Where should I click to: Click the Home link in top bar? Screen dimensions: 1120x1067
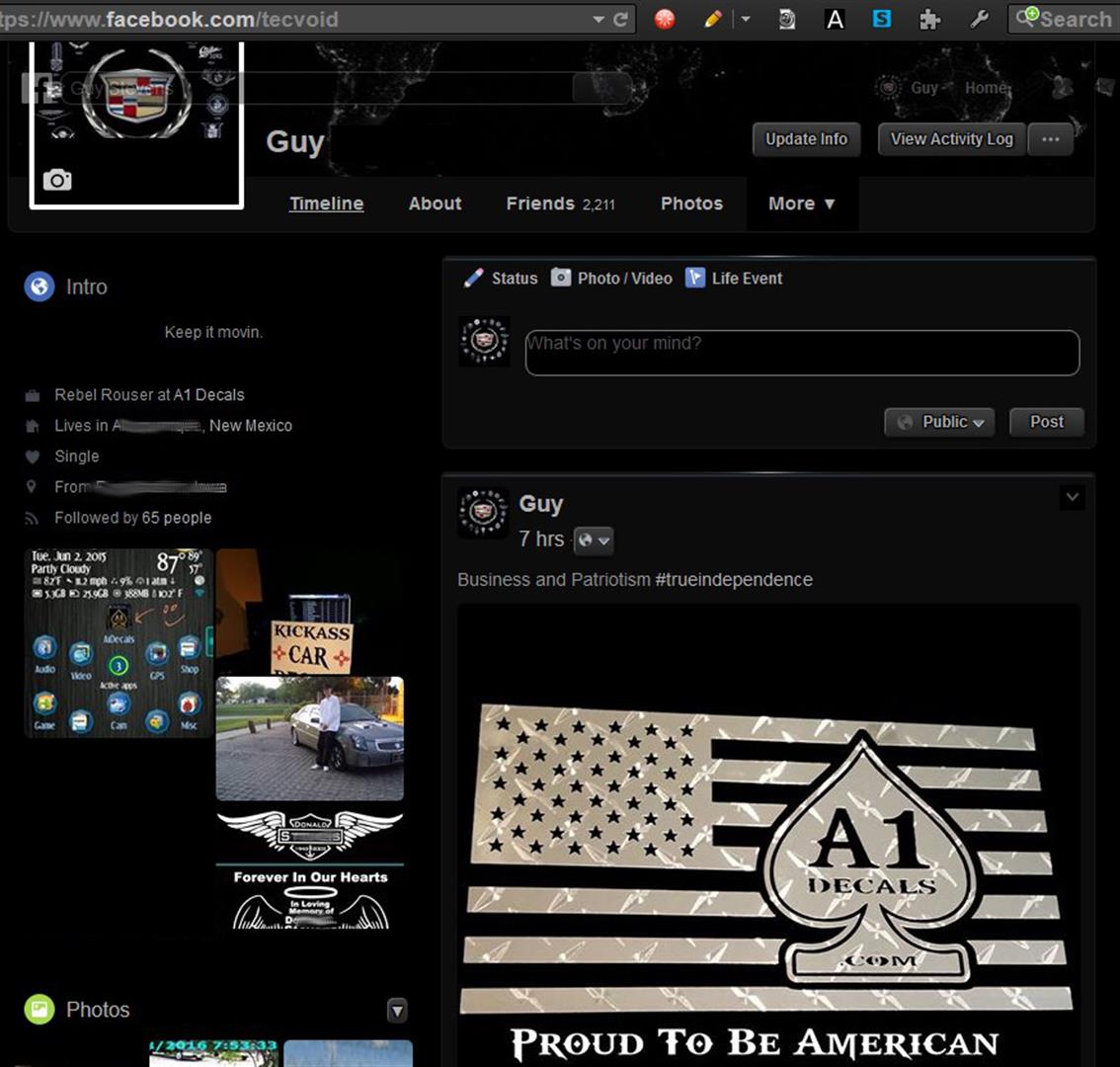(x=987, y=88)
